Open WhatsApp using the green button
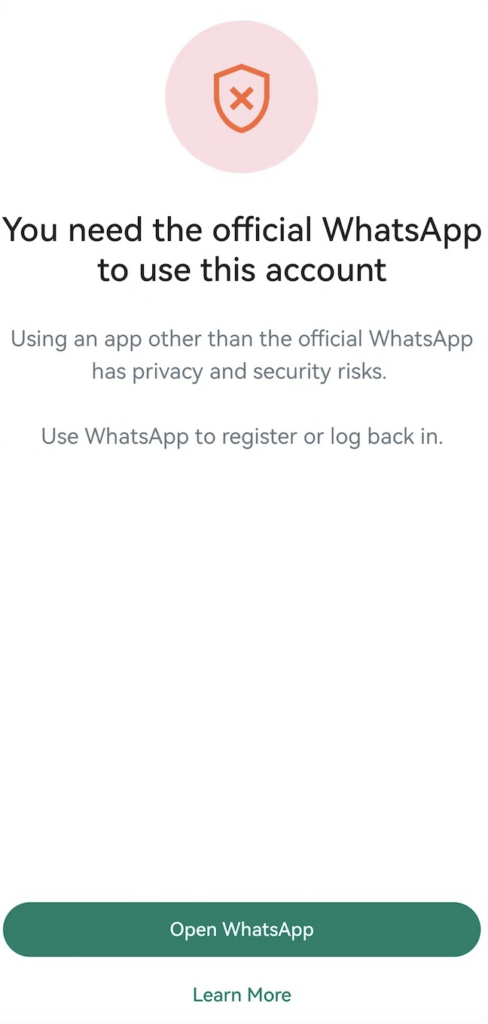This screenshot has height=1024, width=488. click(242, 929)
